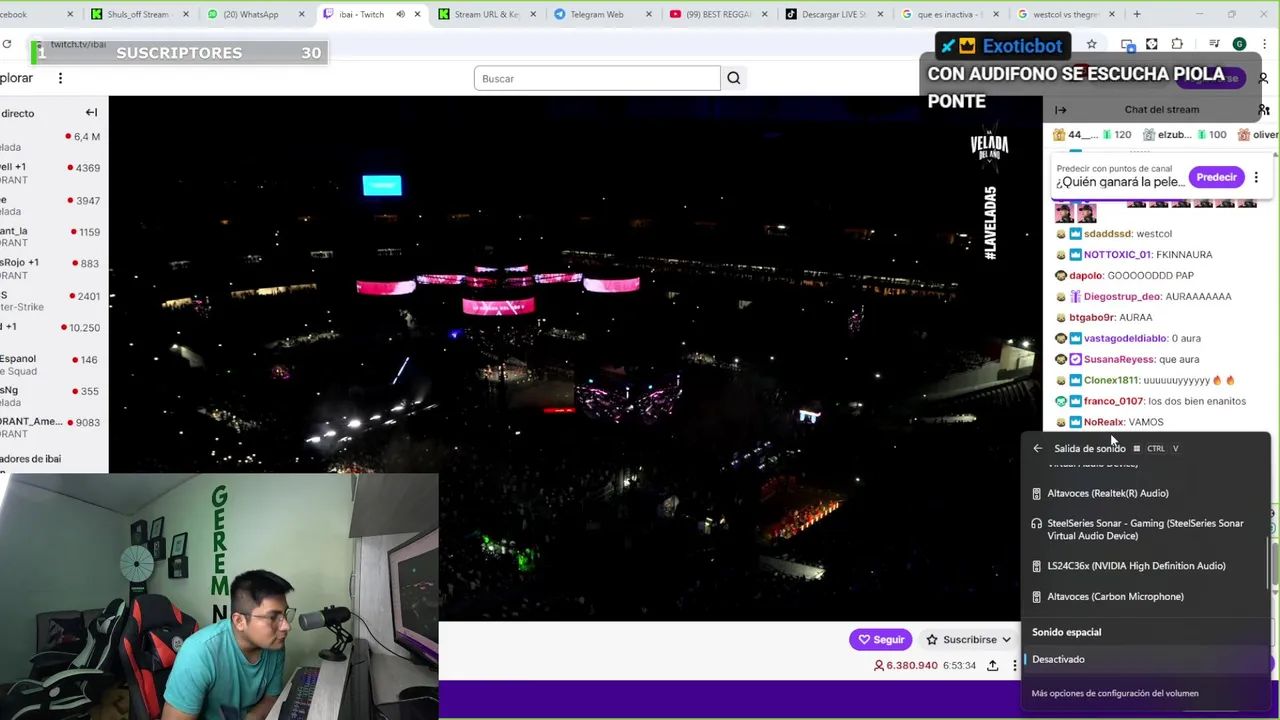Reload the Twitch page
This screenshot has width=1280, height=720.
(7, 44)
